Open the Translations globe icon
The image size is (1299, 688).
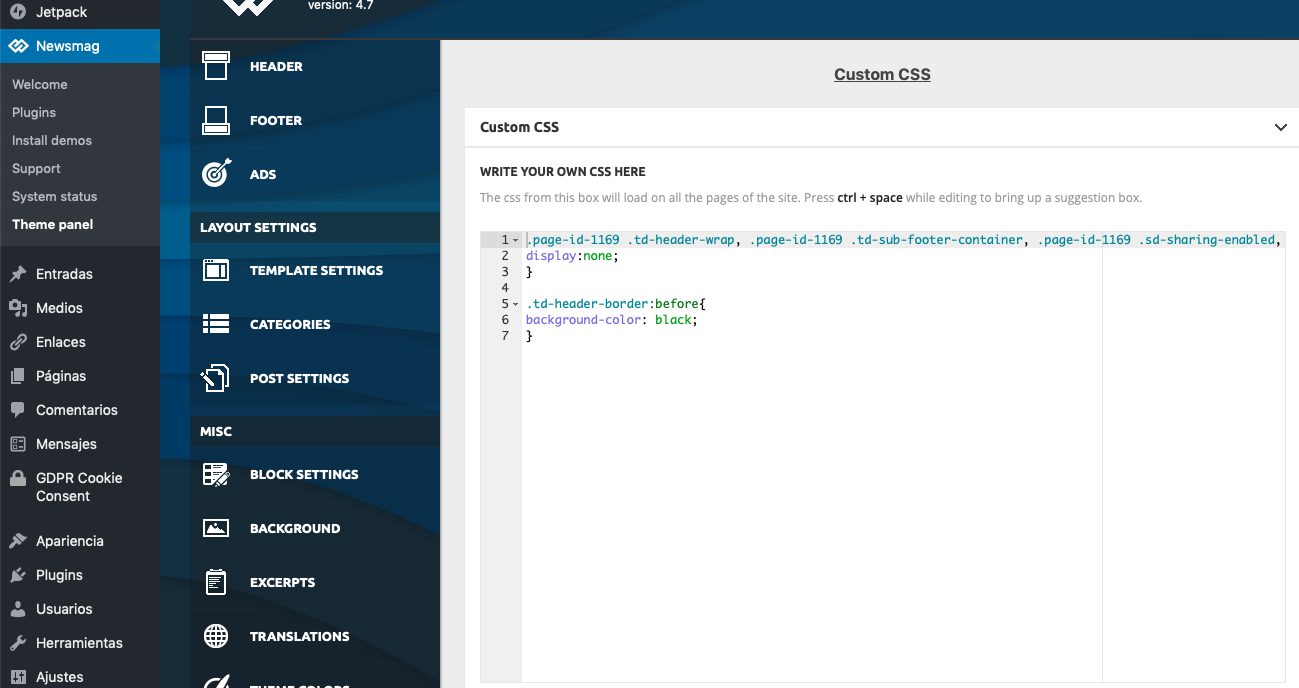[x=216, y=636]
